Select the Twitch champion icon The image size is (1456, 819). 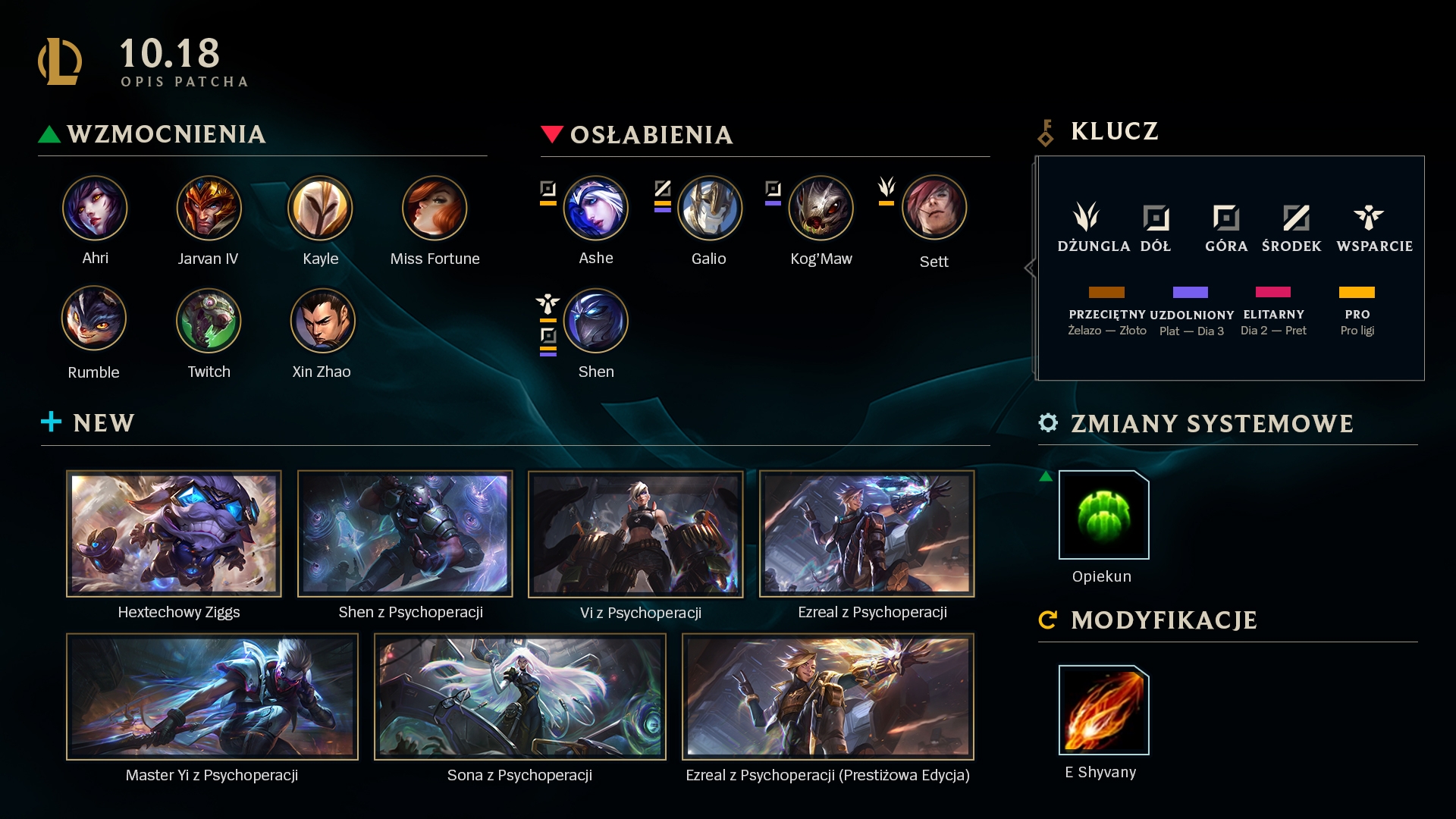coord(209,321)
